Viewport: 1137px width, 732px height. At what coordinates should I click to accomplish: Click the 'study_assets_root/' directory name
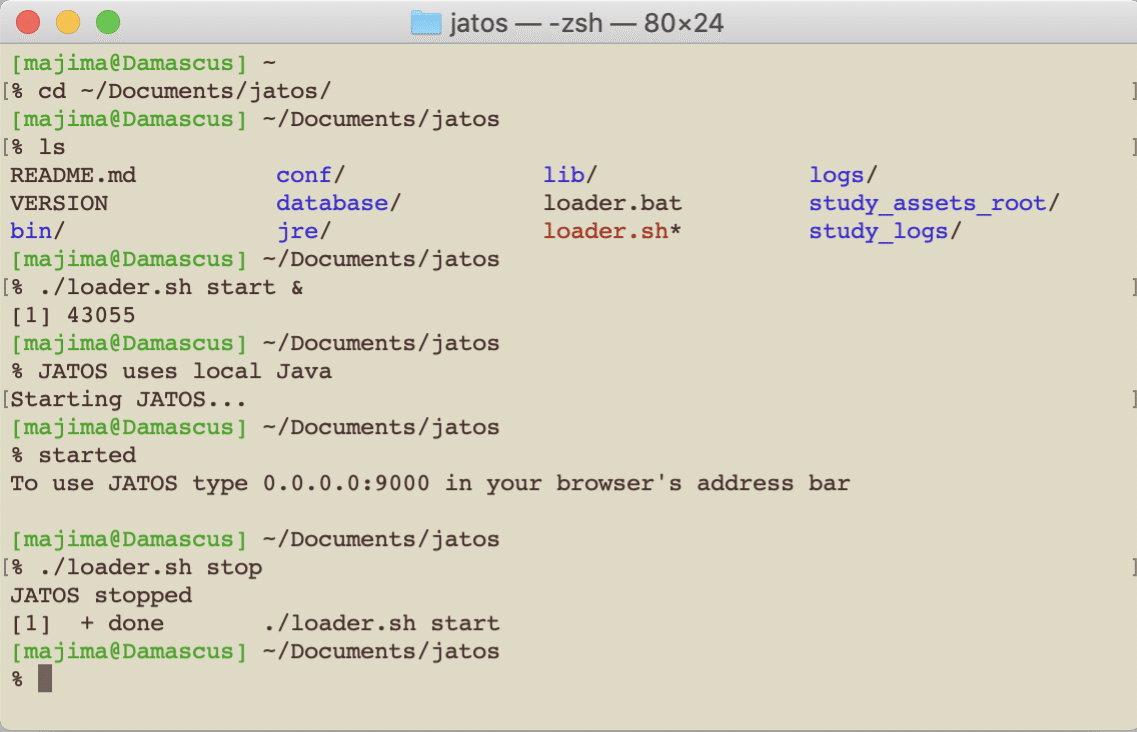[x=935, y=204]
